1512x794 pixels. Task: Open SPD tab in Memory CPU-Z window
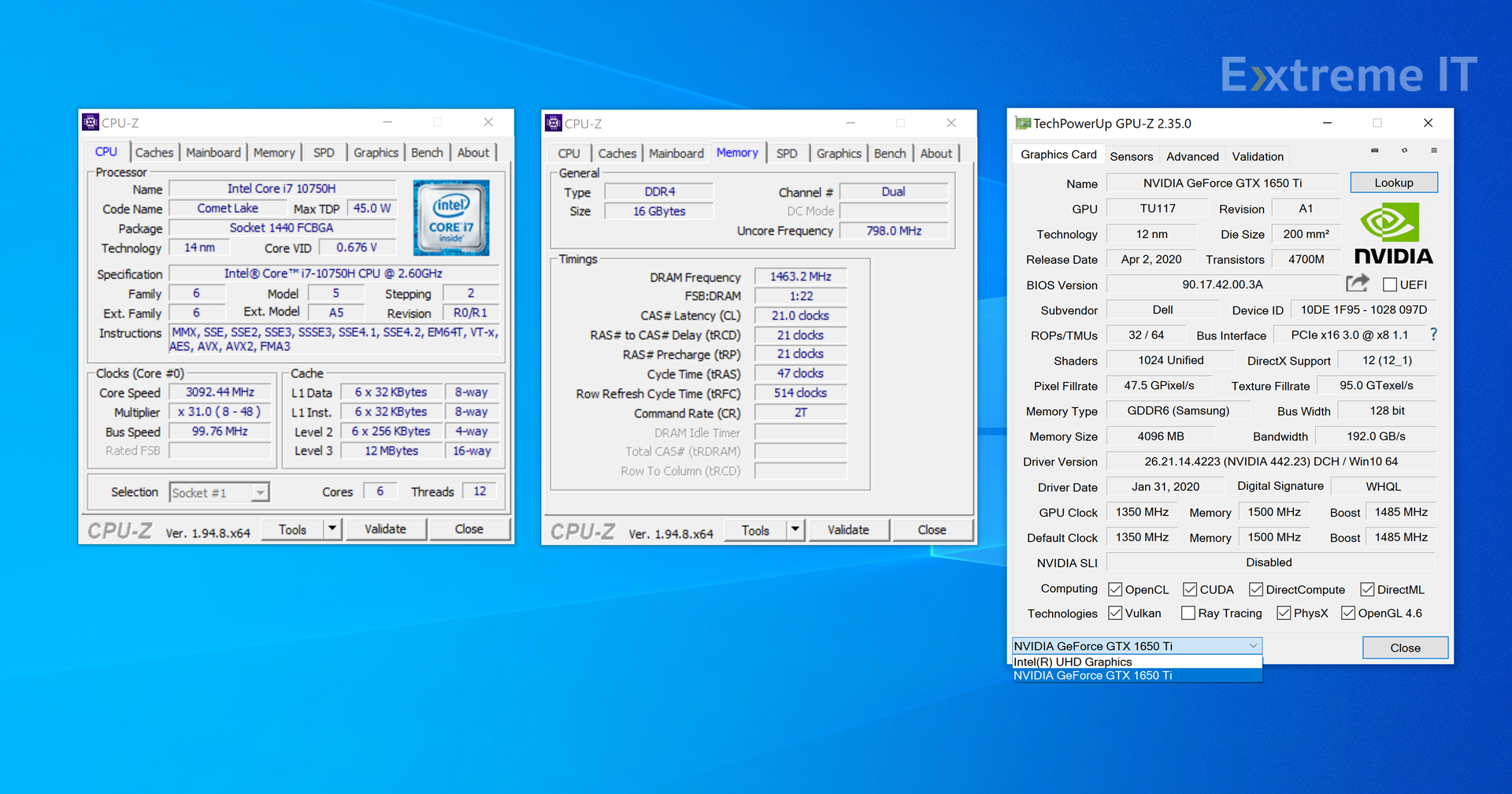click(787, 153)
